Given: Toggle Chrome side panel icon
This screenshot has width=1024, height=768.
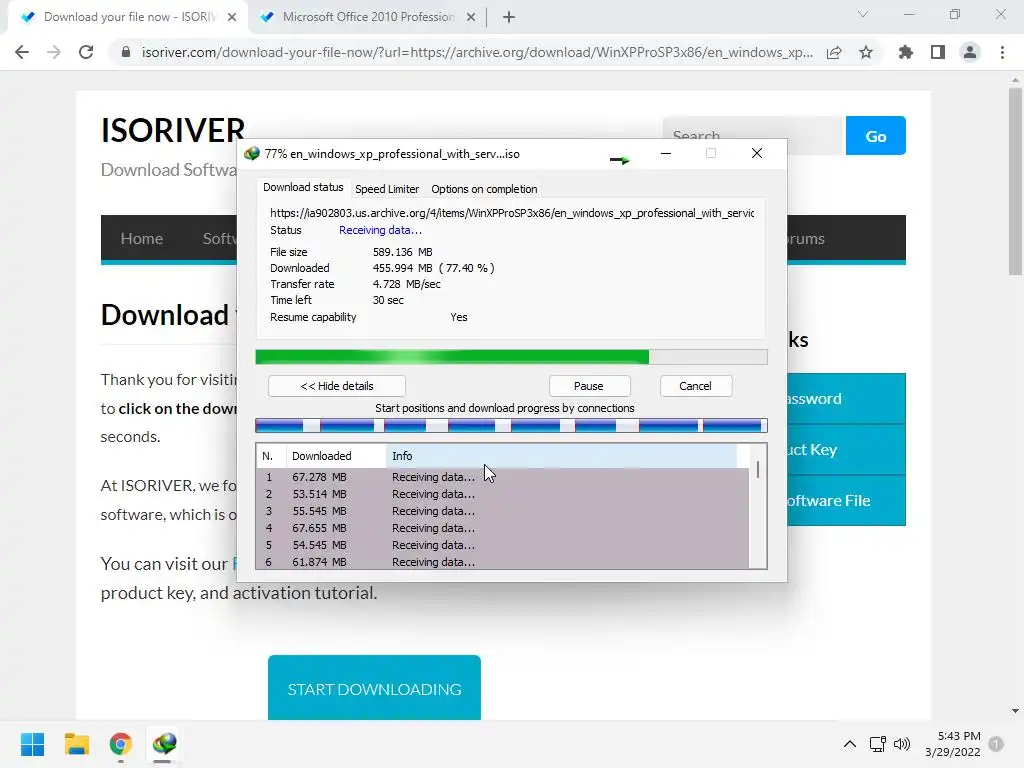Looking at the screenshot, I should (x=938, y=52).
